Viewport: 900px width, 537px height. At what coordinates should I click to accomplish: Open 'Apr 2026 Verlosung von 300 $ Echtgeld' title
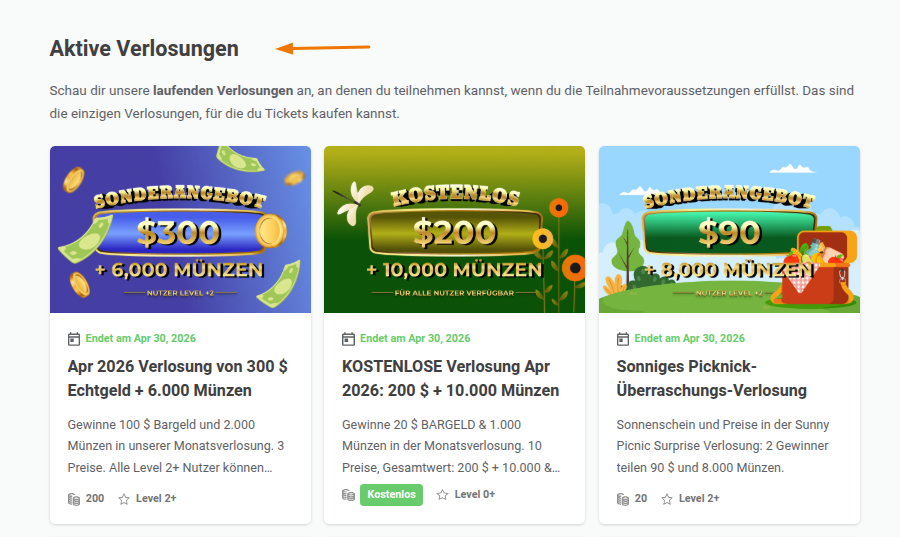177,378
